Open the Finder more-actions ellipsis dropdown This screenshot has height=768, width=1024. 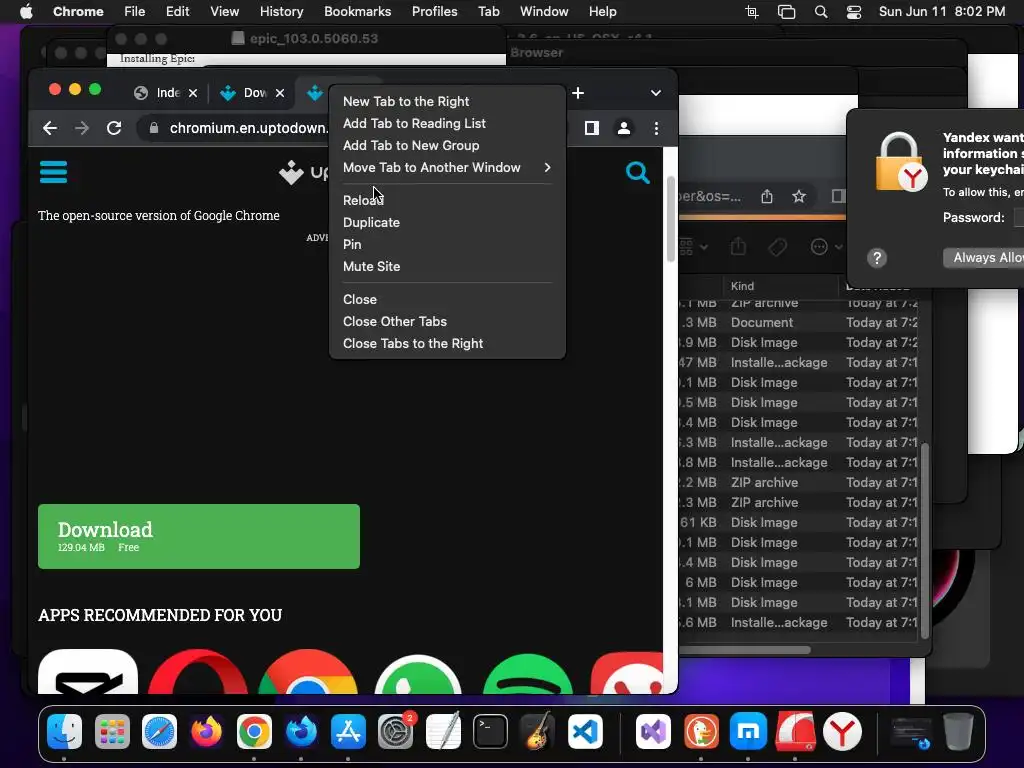(826, 247)
